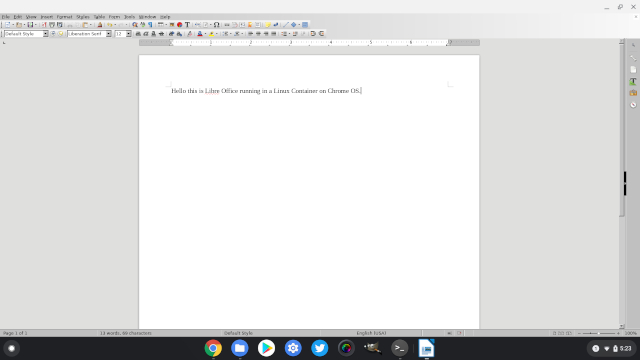Expand the basic shapes dropdown arrow
The width and height of the screenshot is (640, 360).
tap(299, 24)
